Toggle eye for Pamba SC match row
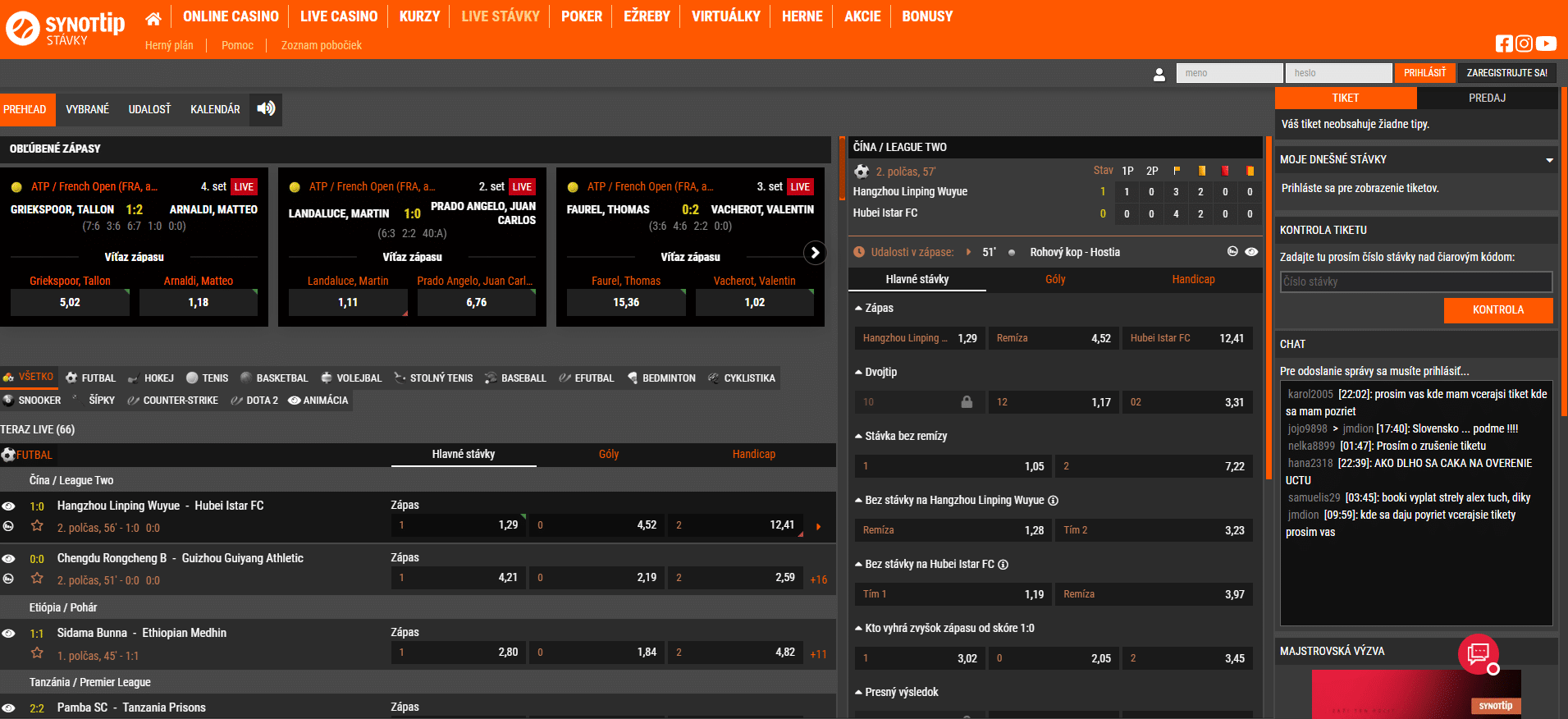The image size is (1568, 719). (8, 708)
